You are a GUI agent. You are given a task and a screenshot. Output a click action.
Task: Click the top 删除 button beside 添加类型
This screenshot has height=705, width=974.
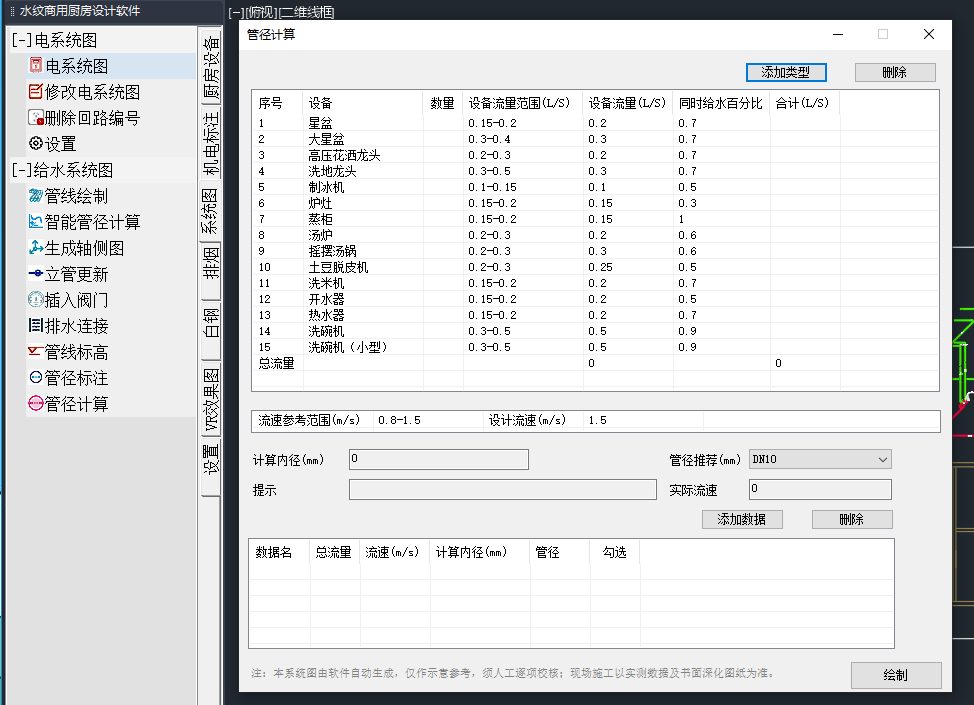894,72
